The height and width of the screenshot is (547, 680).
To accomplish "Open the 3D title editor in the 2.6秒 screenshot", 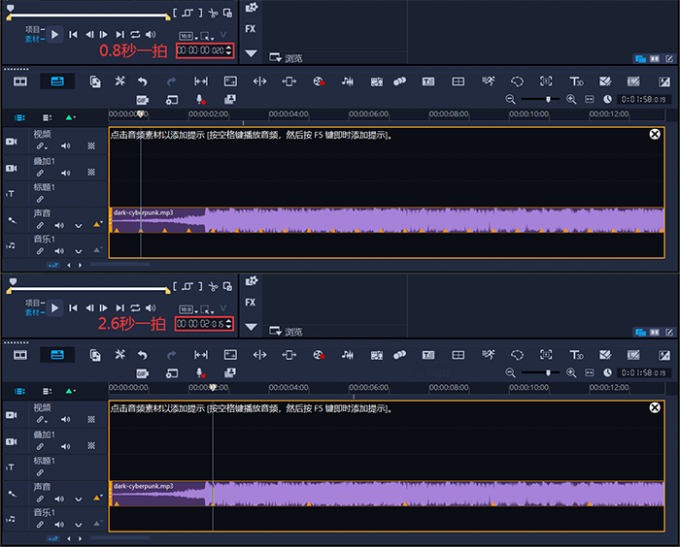I will (576, 355).
